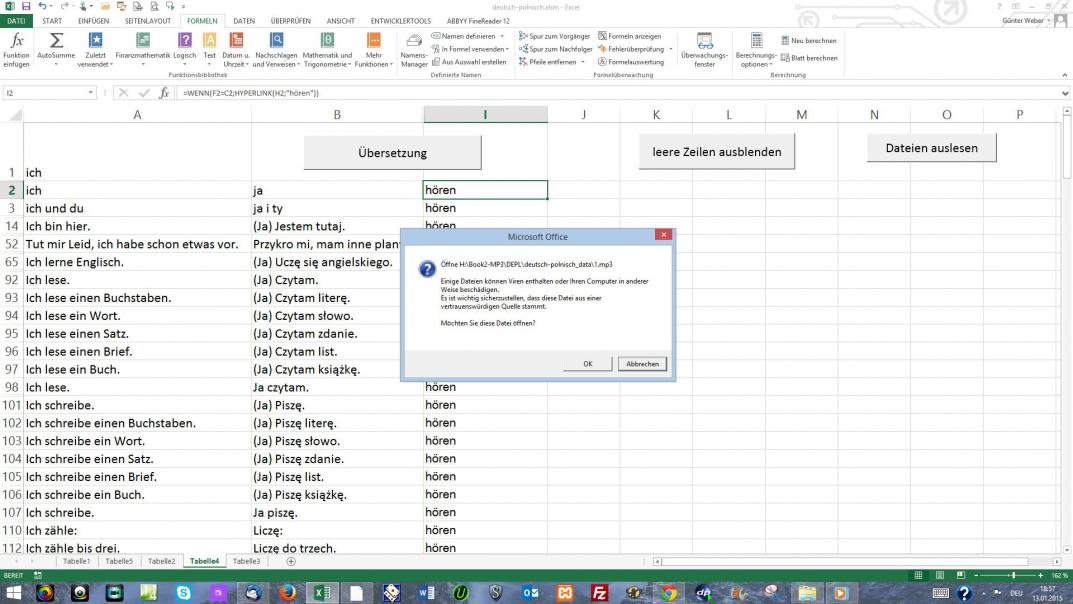1073x604 pixels.
Task: Click Formeln anzeigen in the ribbon
Action: click(630, 36)
